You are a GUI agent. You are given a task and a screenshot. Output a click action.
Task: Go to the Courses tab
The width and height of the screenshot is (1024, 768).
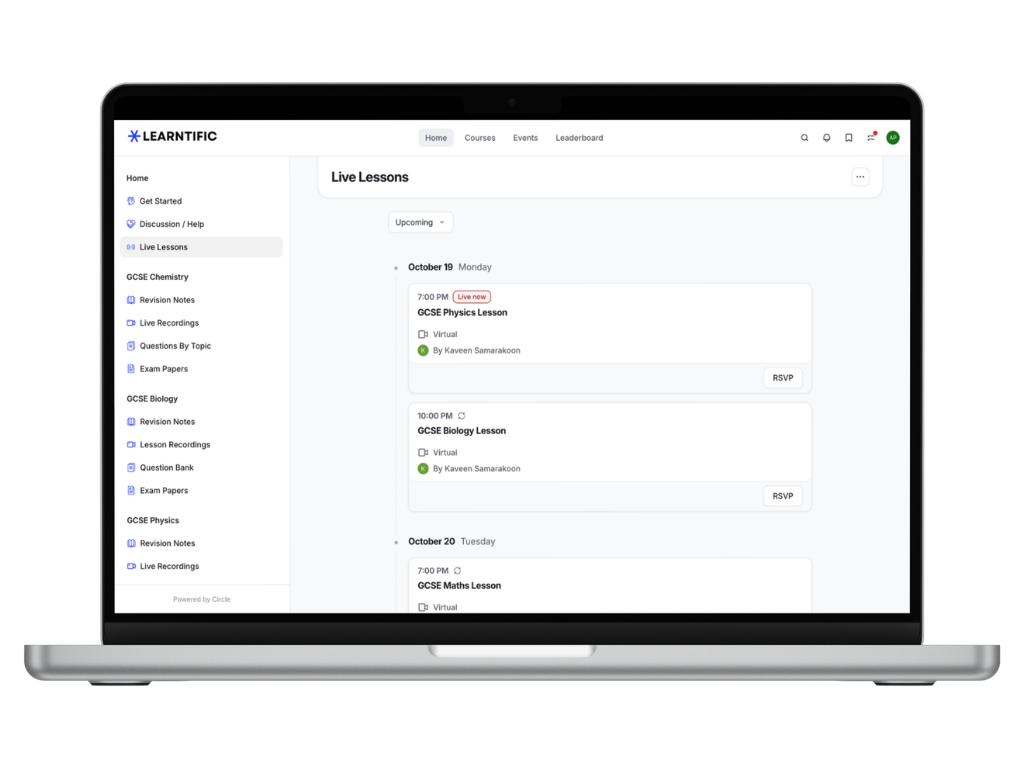tap(480, 138)
